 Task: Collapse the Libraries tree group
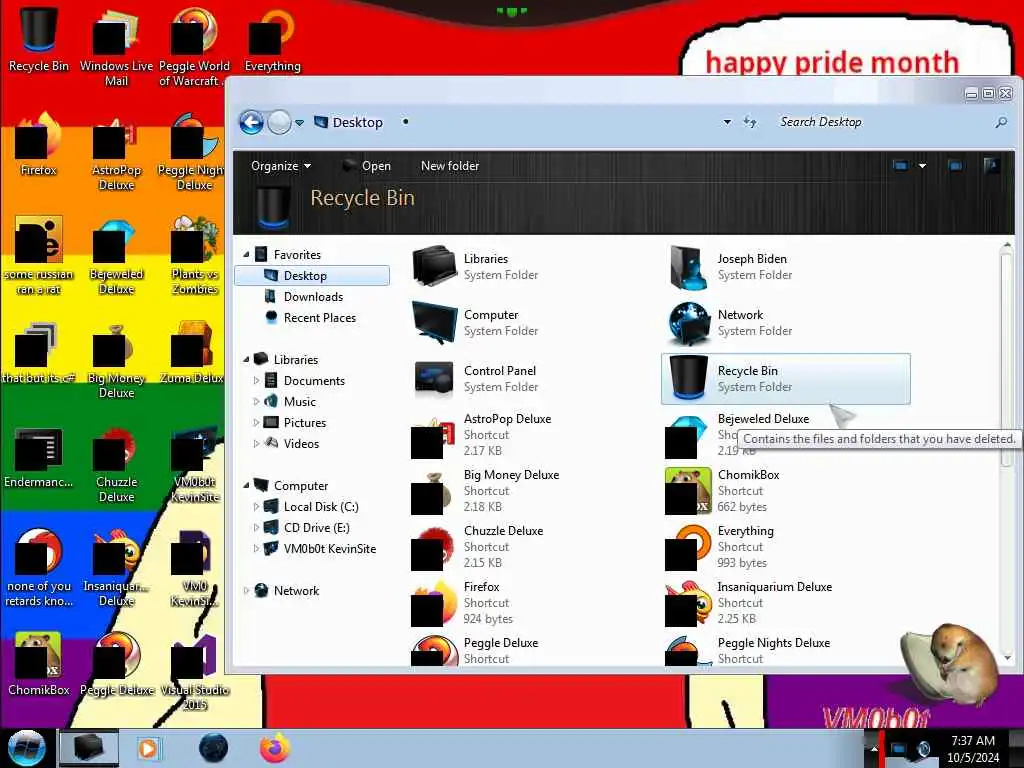246,360
